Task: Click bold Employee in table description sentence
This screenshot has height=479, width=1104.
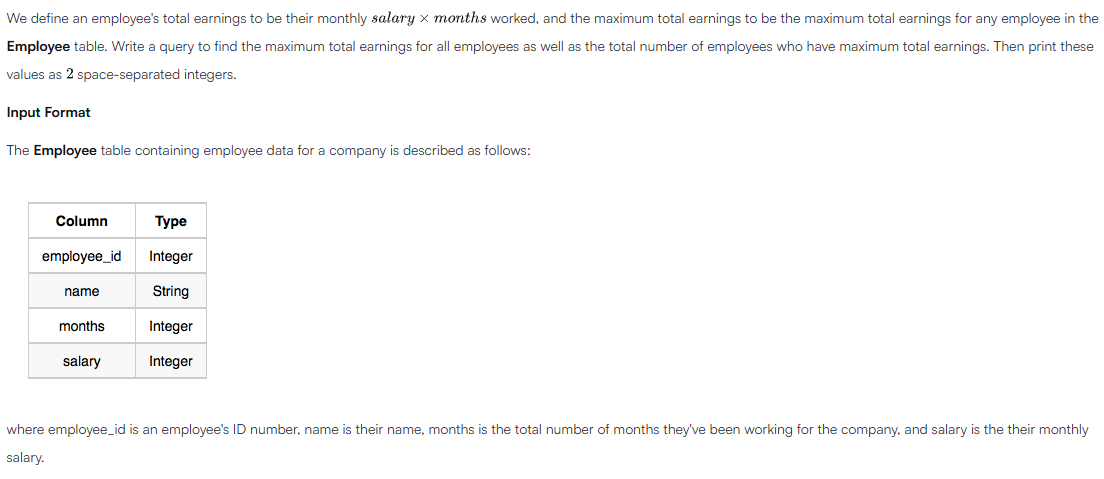Action: (65, 151)
